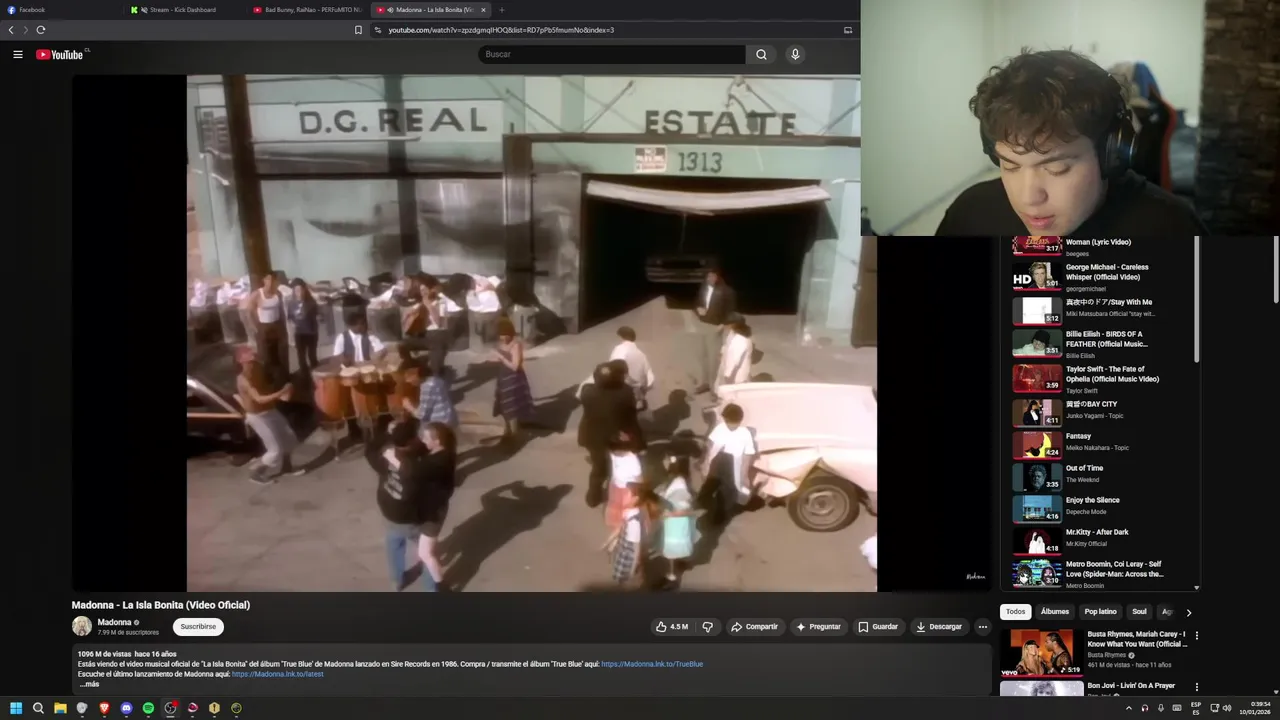Select the Soul filter chip

pyautogui.click(x=1139, y=612)
